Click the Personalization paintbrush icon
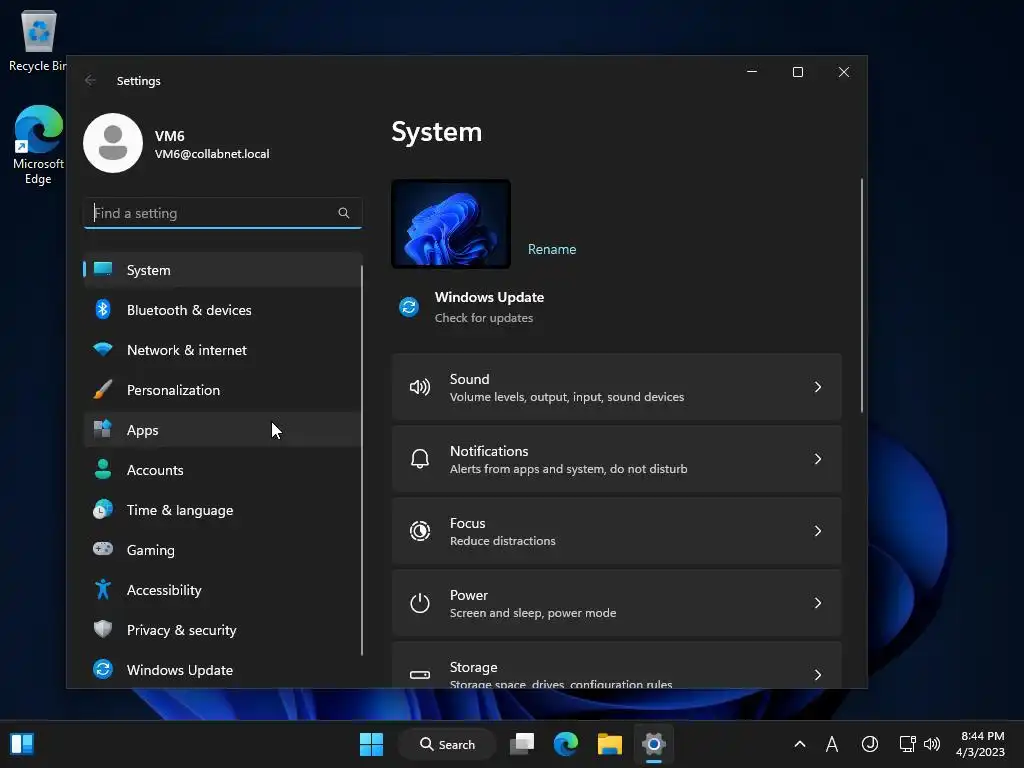 coord(103,389)
